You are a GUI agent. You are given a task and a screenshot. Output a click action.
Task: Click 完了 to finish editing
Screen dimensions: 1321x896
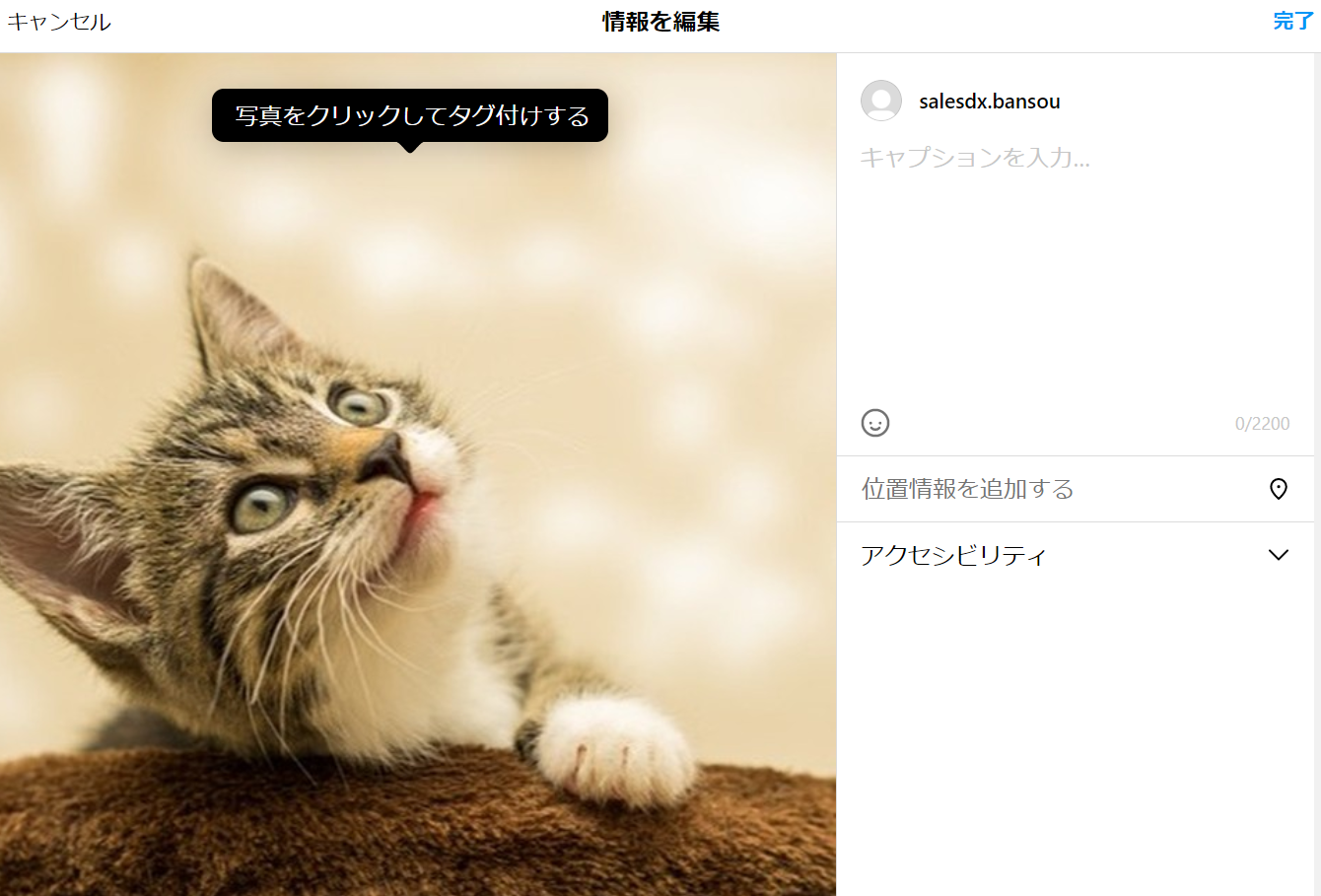tap(1293, 21)
